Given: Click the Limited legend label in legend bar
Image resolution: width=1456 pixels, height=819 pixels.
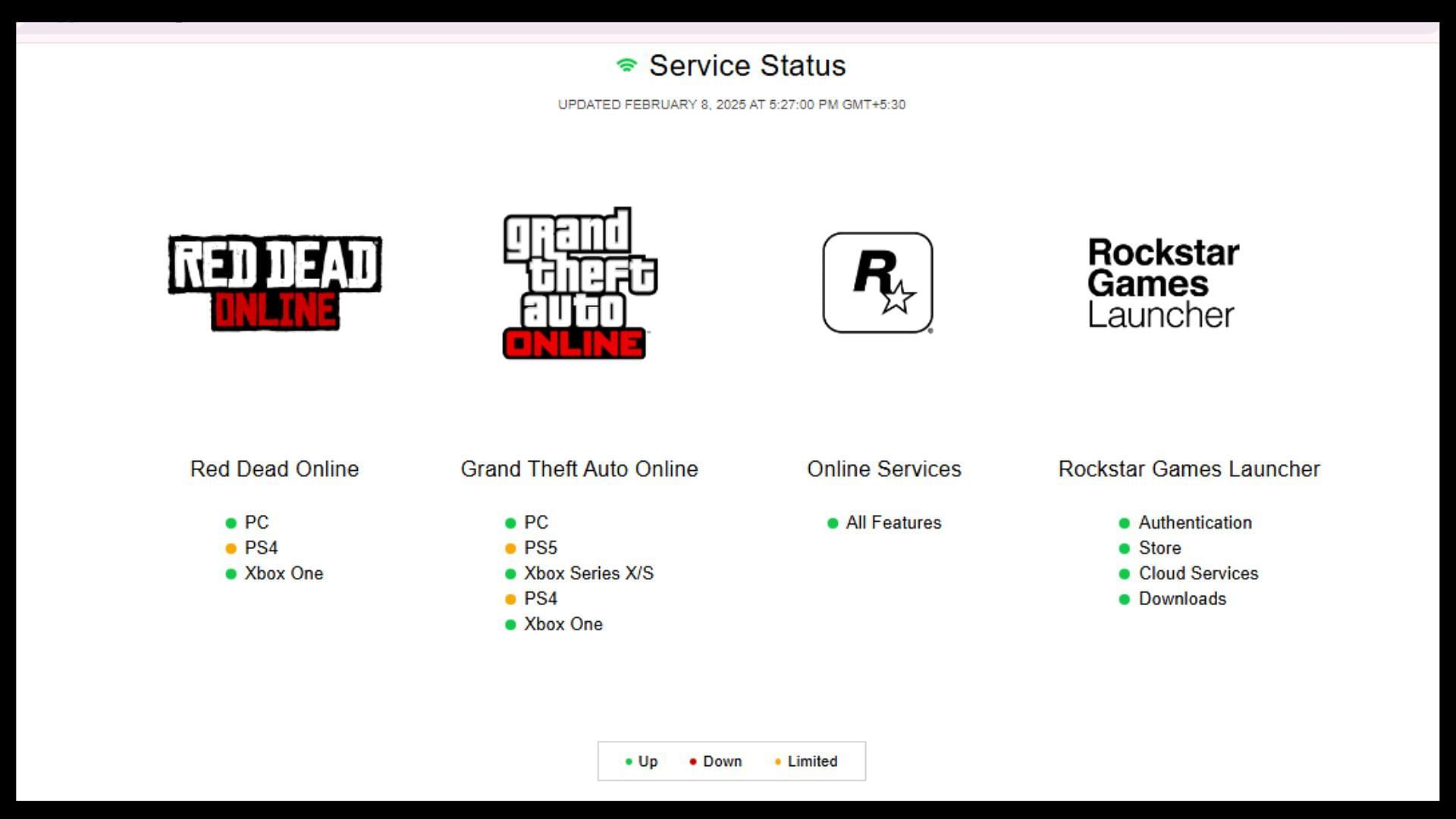Looking at the screenshot, I should pyautogui.click(x=813, y=761).
